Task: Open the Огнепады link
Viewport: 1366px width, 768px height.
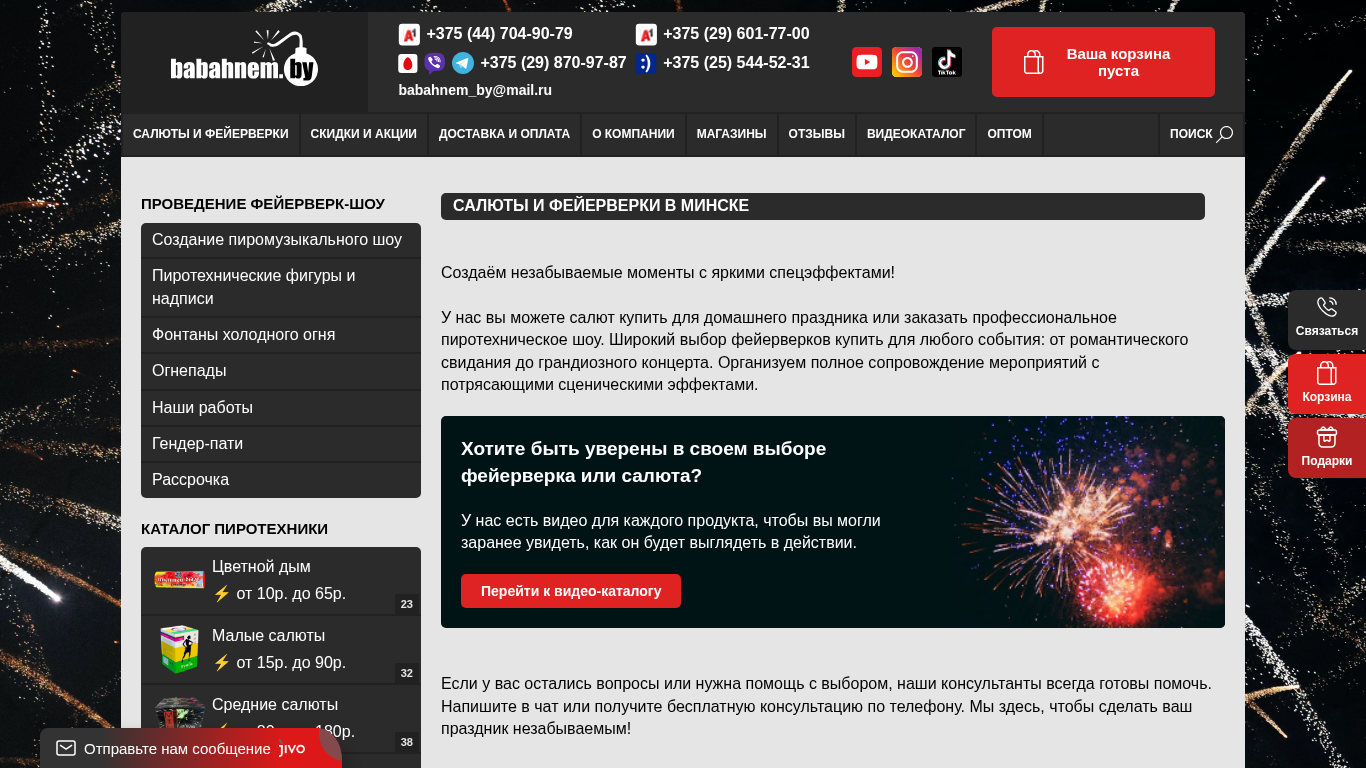Action: 281,371
